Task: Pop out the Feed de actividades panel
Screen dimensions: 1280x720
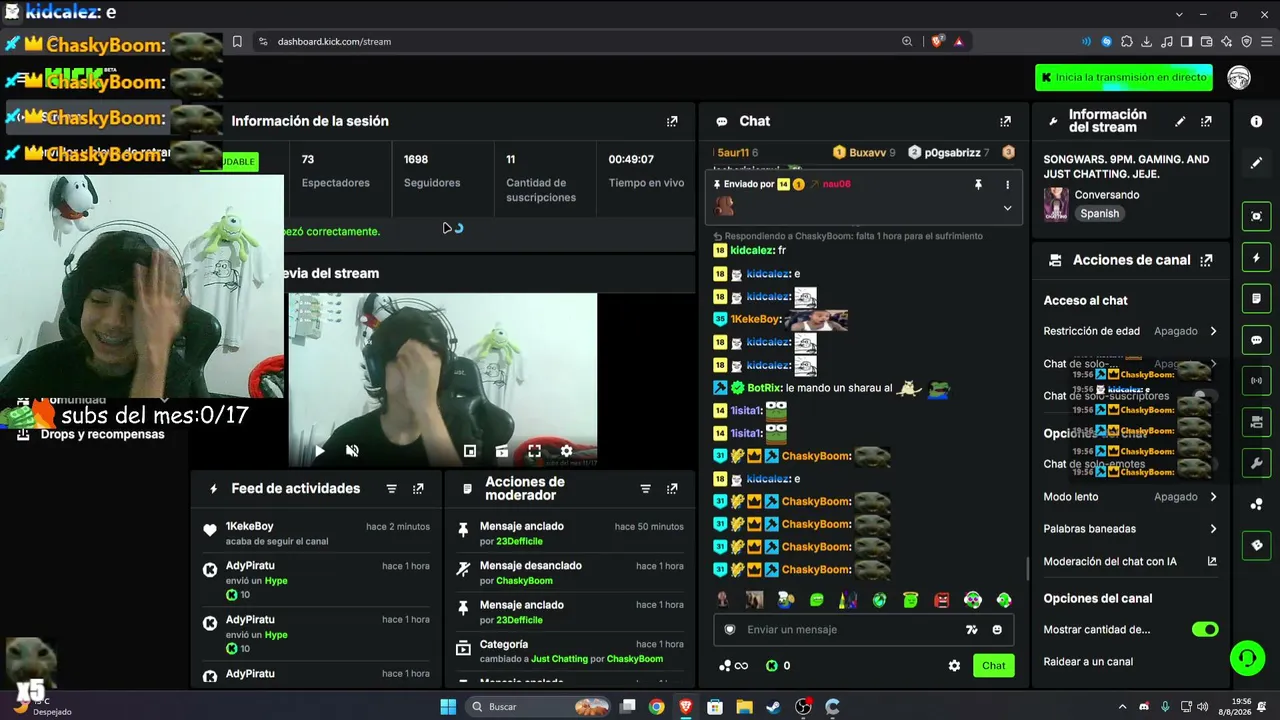Action: tap(418, 489)
